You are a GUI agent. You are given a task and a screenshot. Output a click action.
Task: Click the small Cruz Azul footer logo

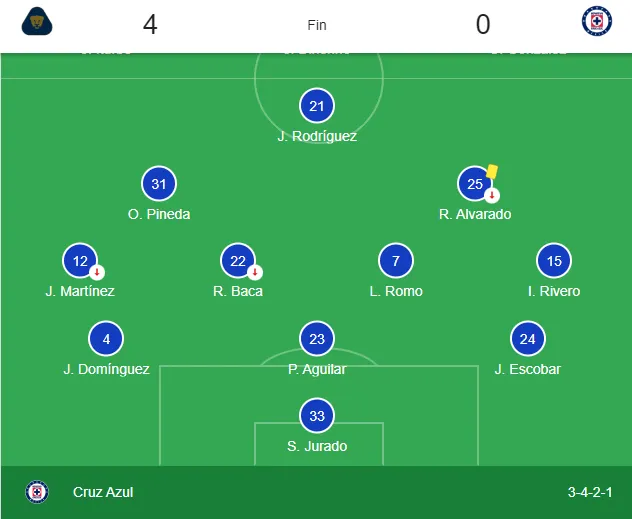(x=37, y=492)
